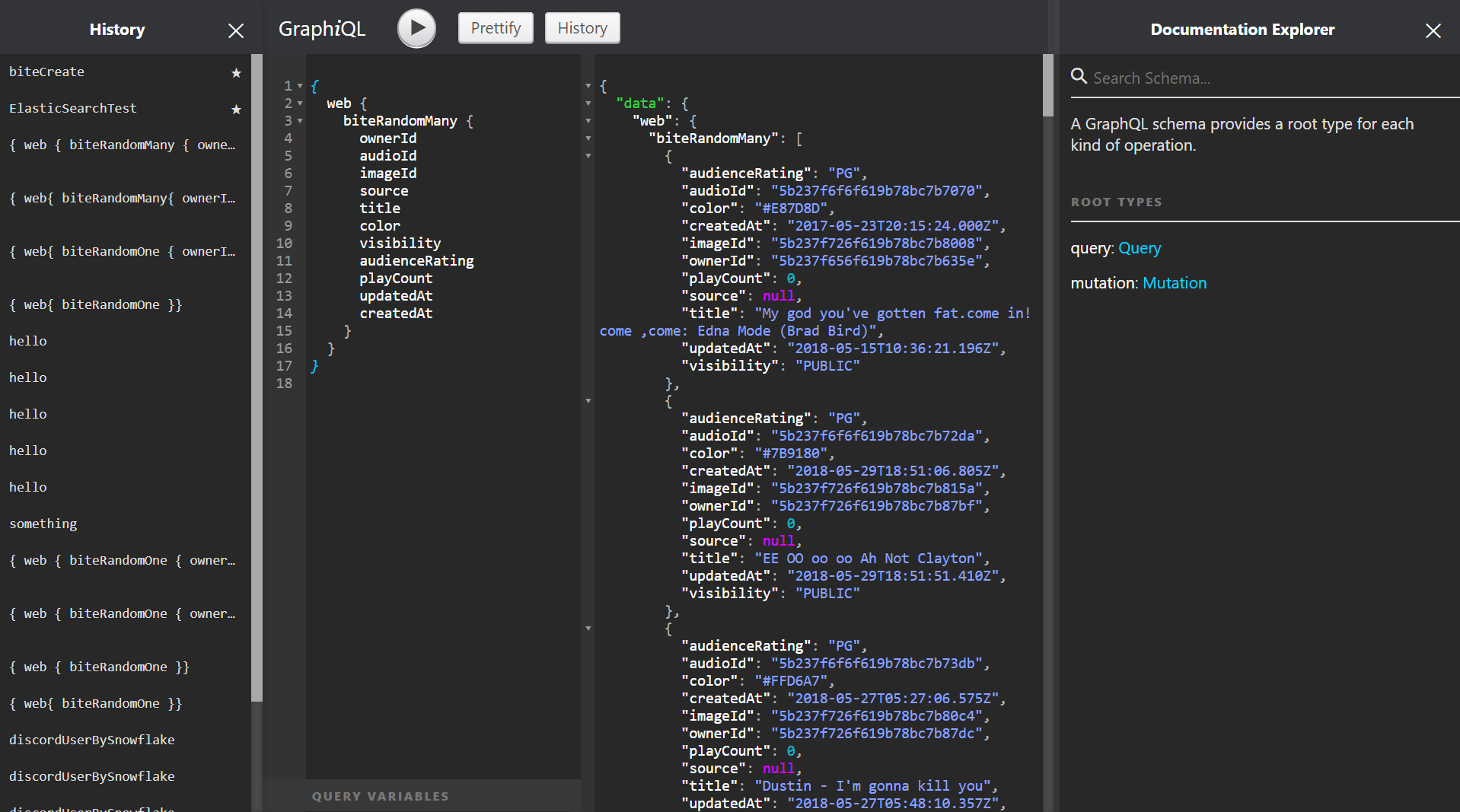The height and width of the screenshot is (812, 1460).
Task: Open the Query root type link
Action: 1140,248
